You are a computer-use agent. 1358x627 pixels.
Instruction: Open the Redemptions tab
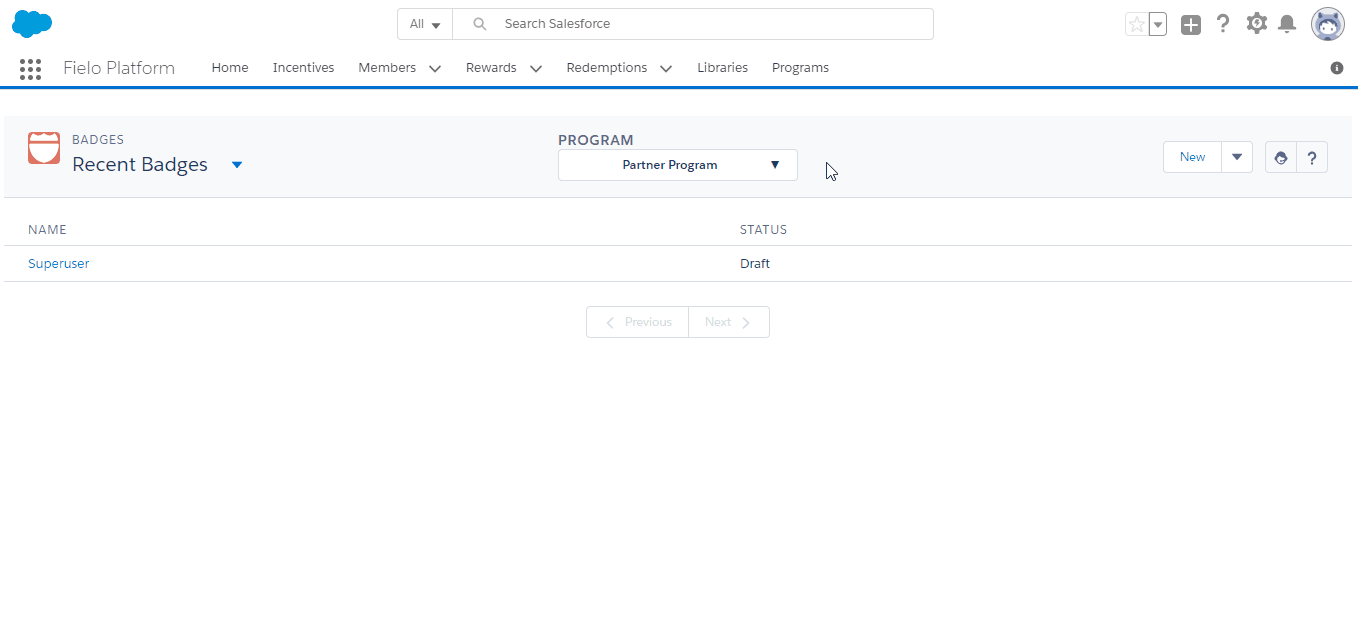(x=607, y=68)
